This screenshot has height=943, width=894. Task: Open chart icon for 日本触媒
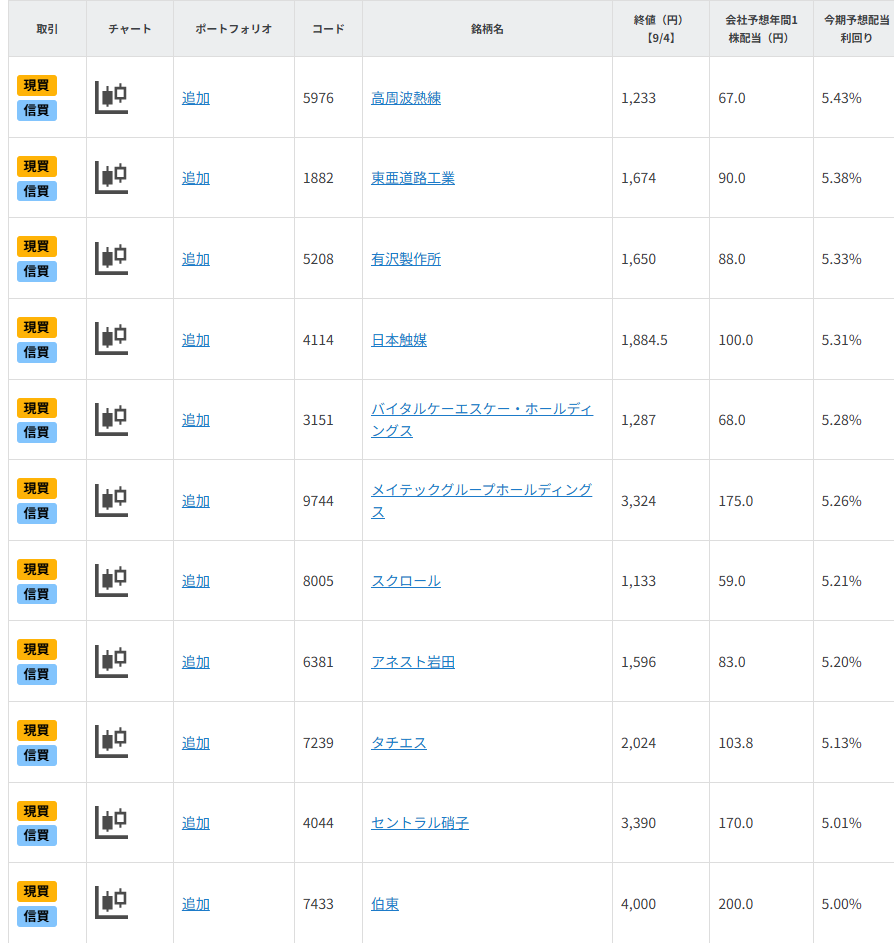pyautogui.click(x=111, y=339)
